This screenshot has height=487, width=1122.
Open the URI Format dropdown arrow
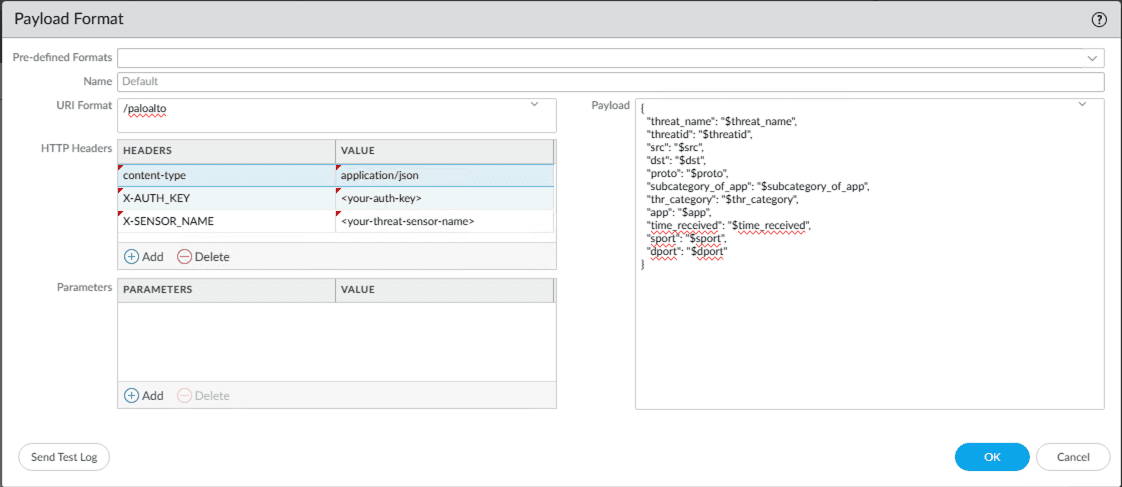pos(534,104)
